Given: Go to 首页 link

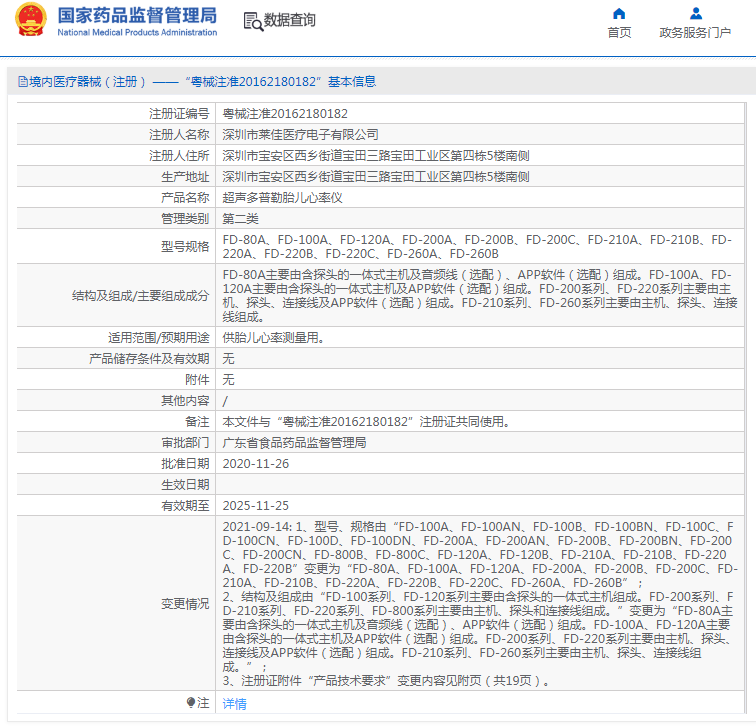Looking at the screenshot, I should pyautogui.click(x=619, y=32).
